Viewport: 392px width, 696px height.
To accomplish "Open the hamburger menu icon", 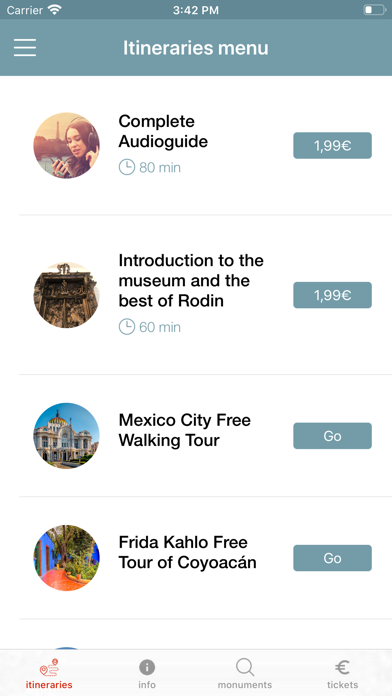I will tap(25, 47).
